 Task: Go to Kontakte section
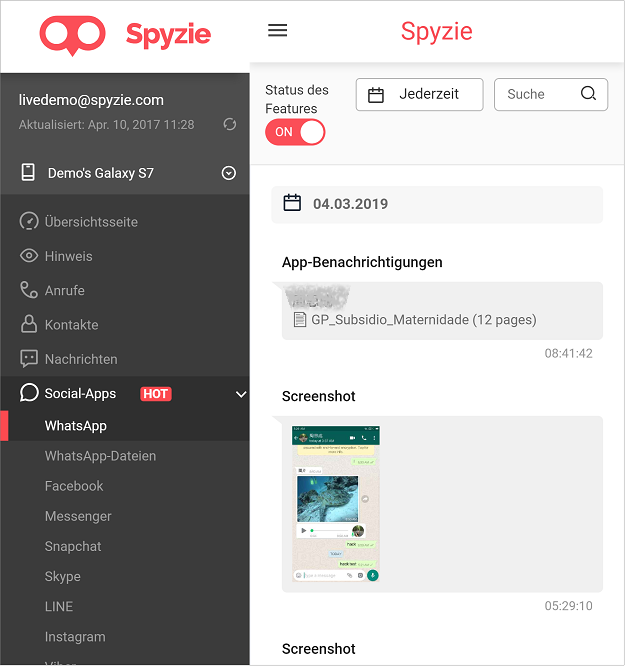[71, 325]
